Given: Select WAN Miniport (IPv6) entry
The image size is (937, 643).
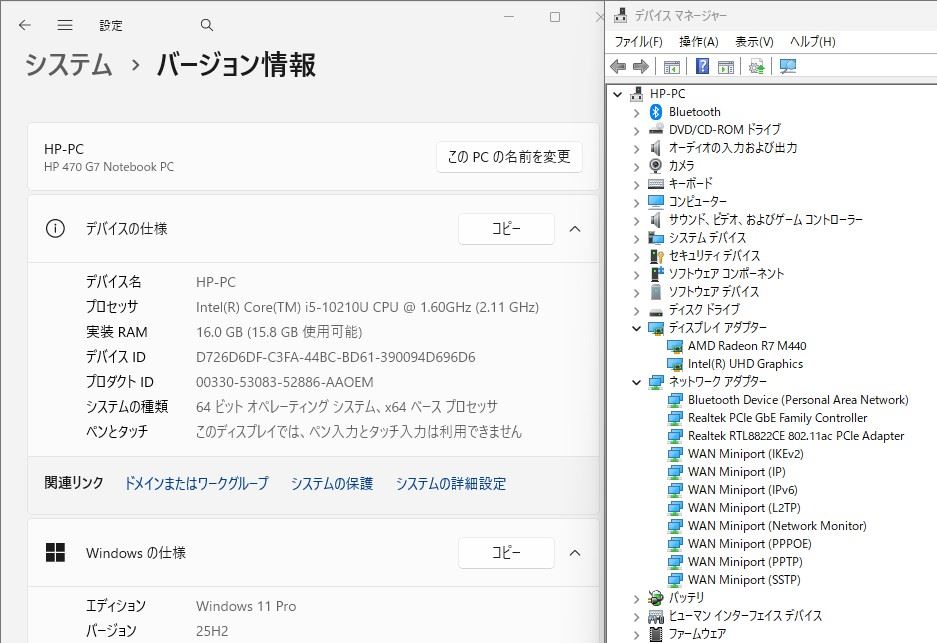Looking at the screenshot, I should coord(742,489).
